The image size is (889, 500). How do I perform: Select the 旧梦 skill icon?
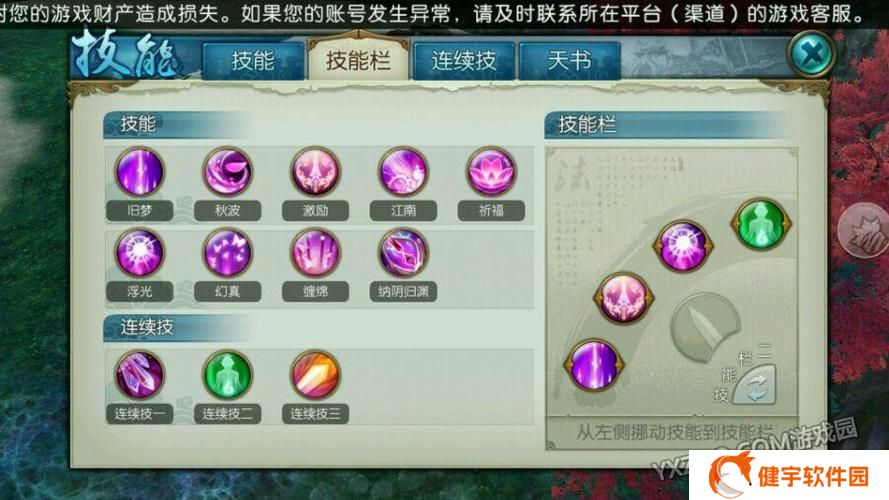tap(139, 171)
